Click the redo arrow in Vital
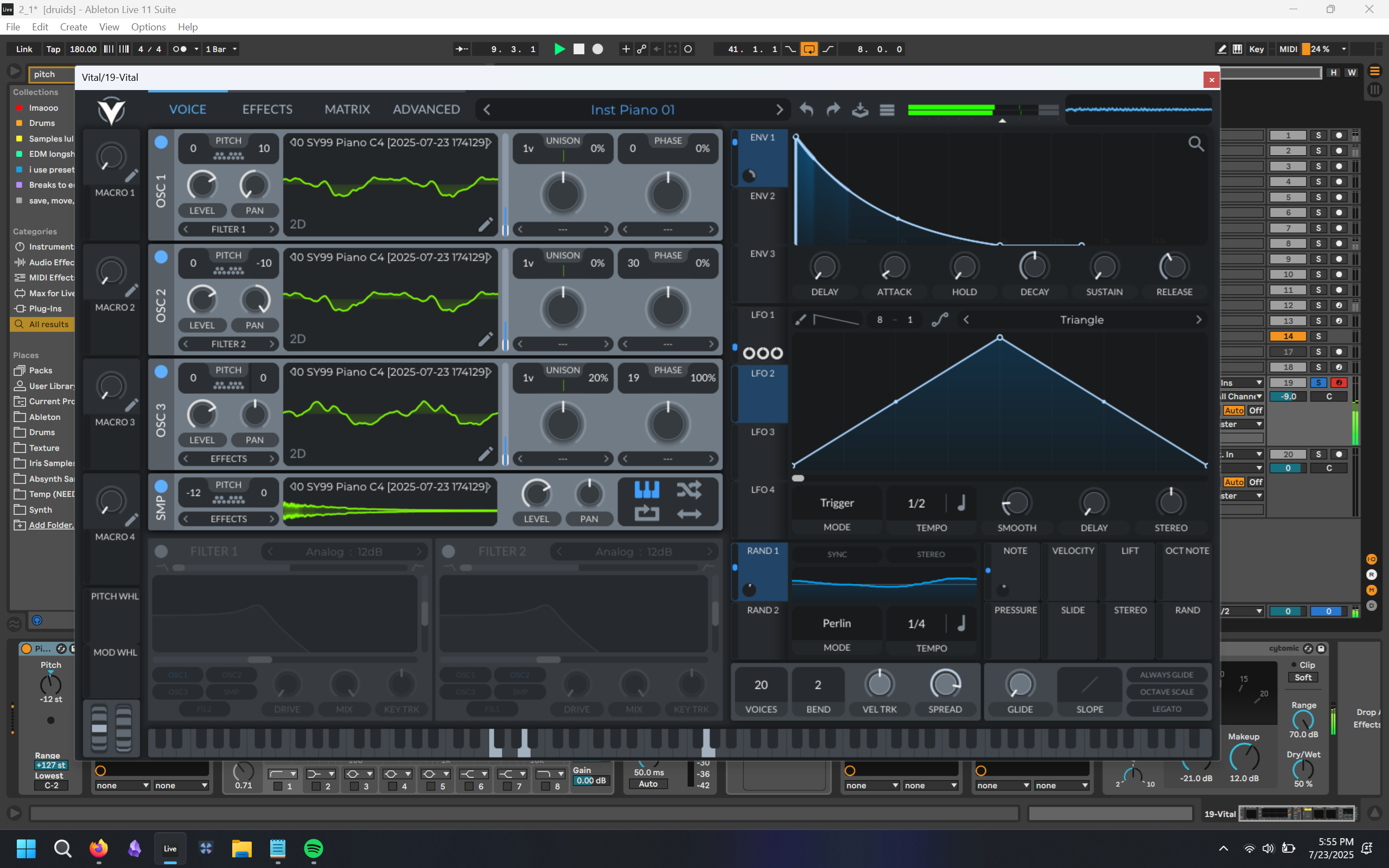Image resolution: width=1389 pixels, height=868 pixels. pyautogui.click(x=833, y=109)
